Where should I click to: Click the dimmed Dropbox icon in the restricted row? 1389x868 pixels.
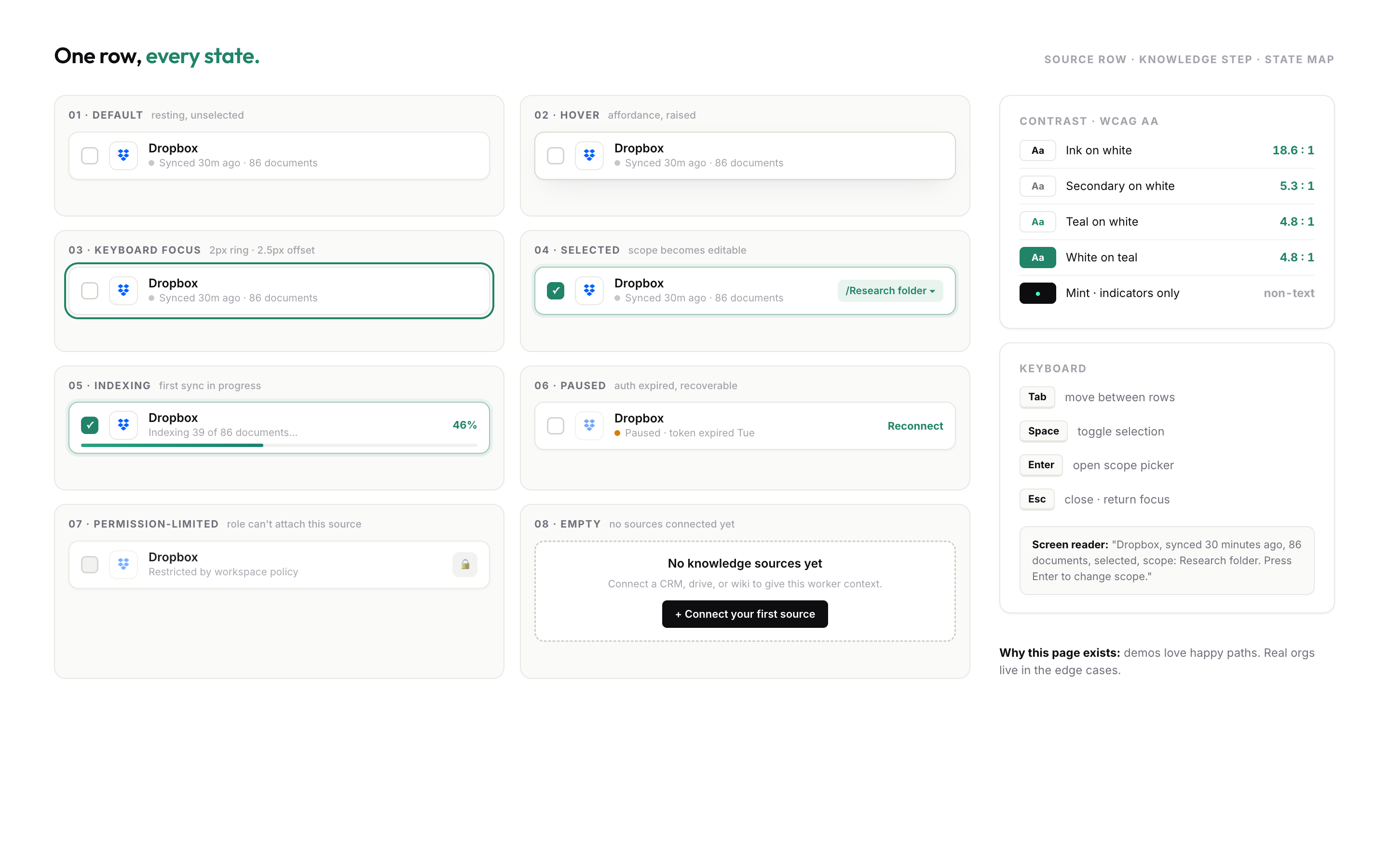click(x=123, y=564)
